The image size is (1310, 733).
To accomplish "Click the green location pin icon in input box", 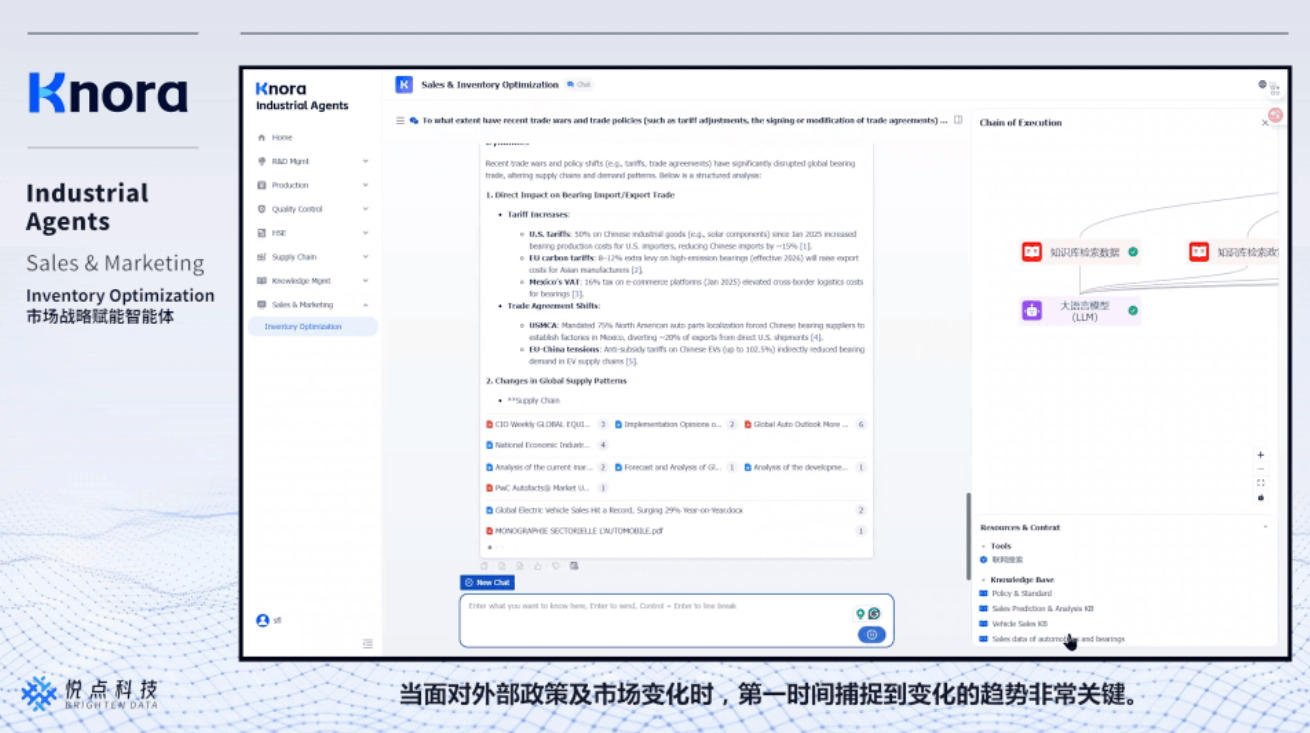I will pos(860,614).
